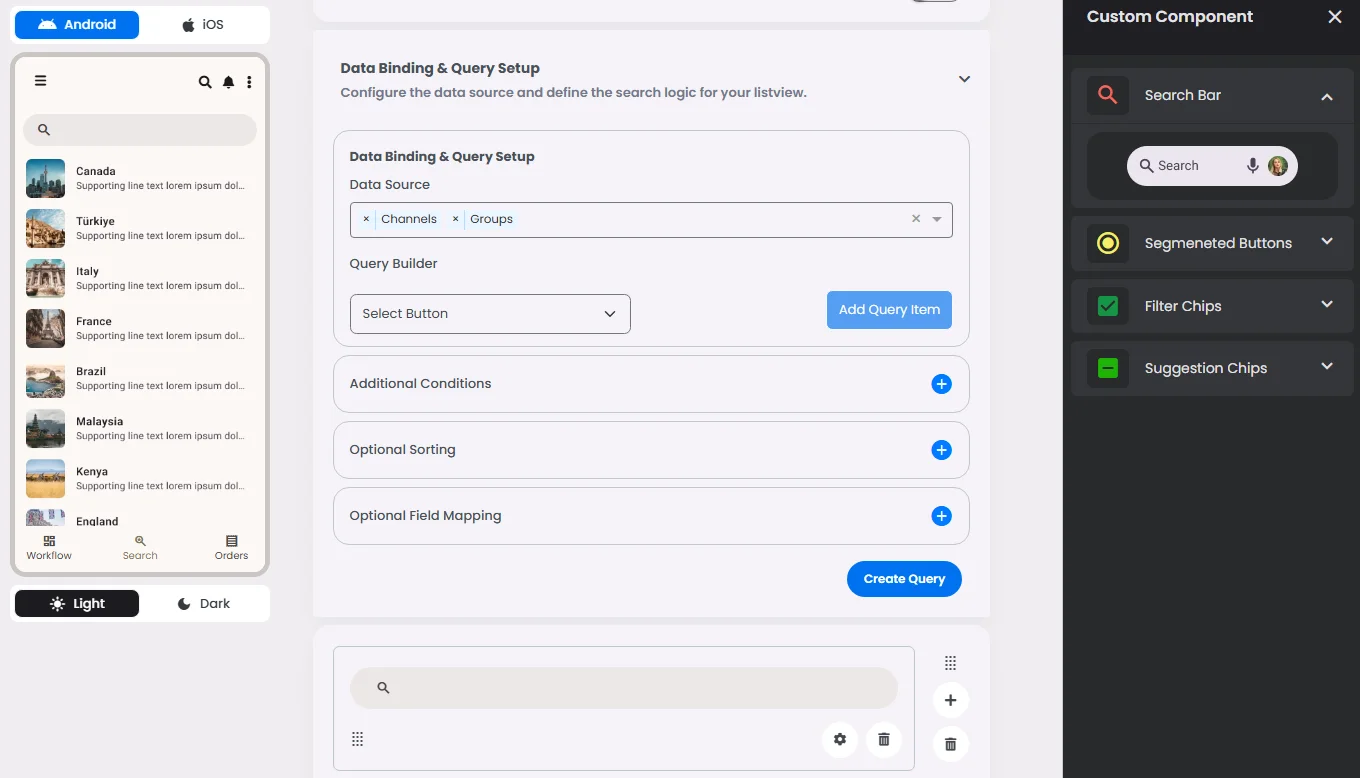Open the Workflow tab in phone preview
The width and height of the screenshot is (1360, 778).
[49, 547]
